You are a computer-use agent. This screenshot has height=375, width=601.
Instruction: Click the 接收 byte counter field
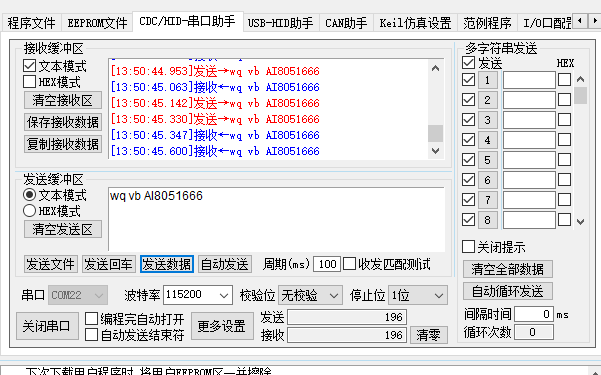pos(347,335)
